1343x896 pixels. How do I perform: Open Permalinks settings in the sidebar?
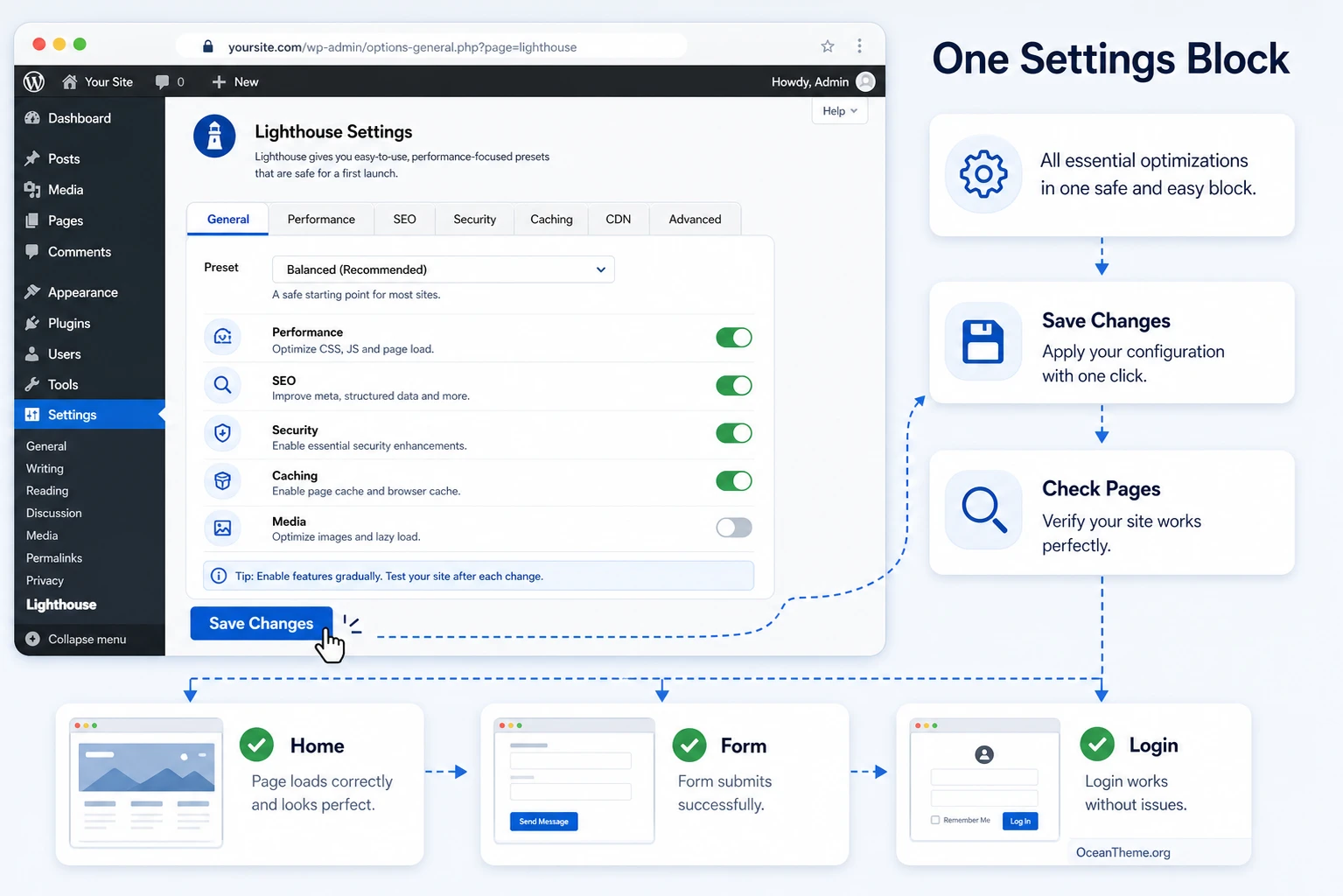tap(54, 558)
